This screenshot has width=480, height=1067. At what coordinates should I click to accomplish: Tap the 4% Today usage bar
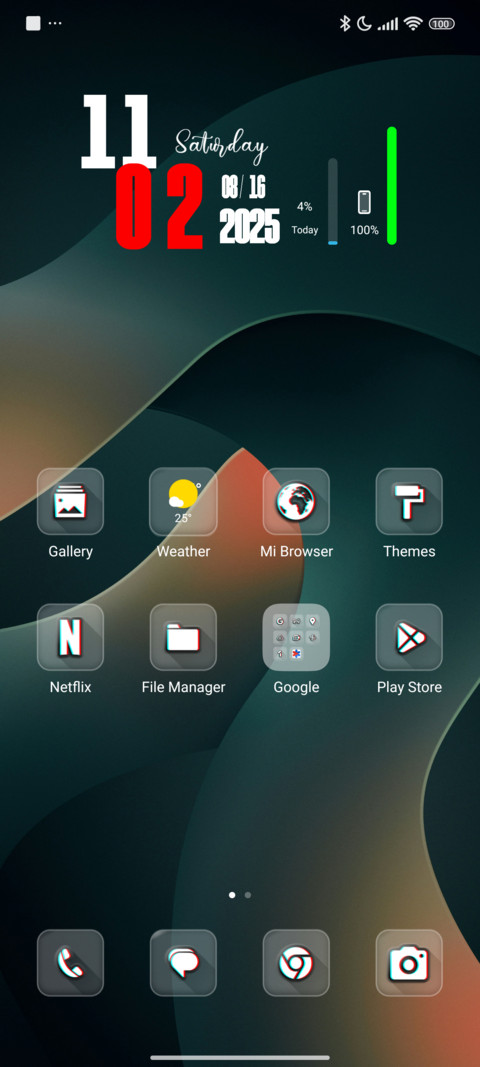(333, 201)
